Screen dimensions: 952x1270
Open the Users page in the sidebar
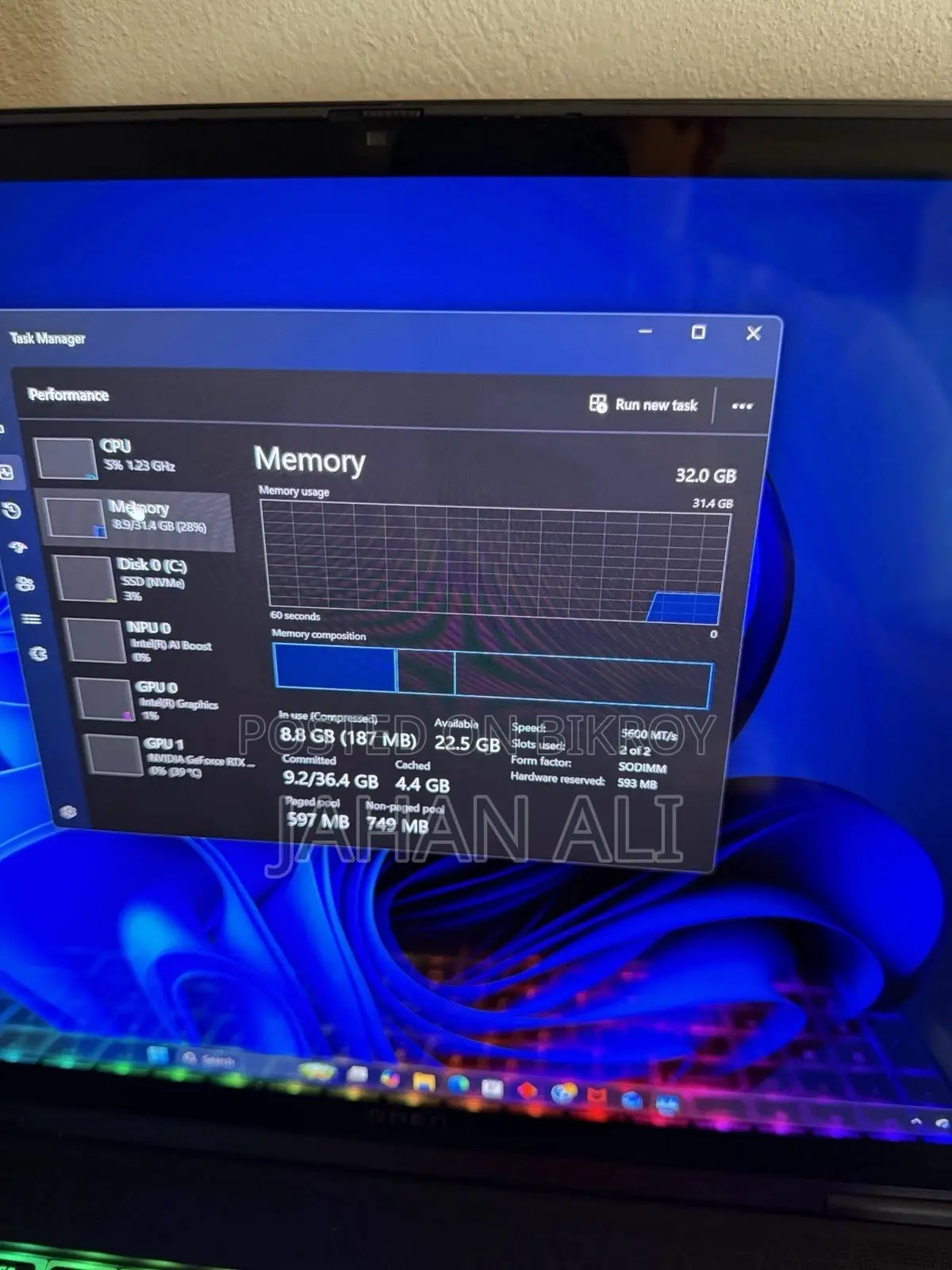tap(25, 584)
